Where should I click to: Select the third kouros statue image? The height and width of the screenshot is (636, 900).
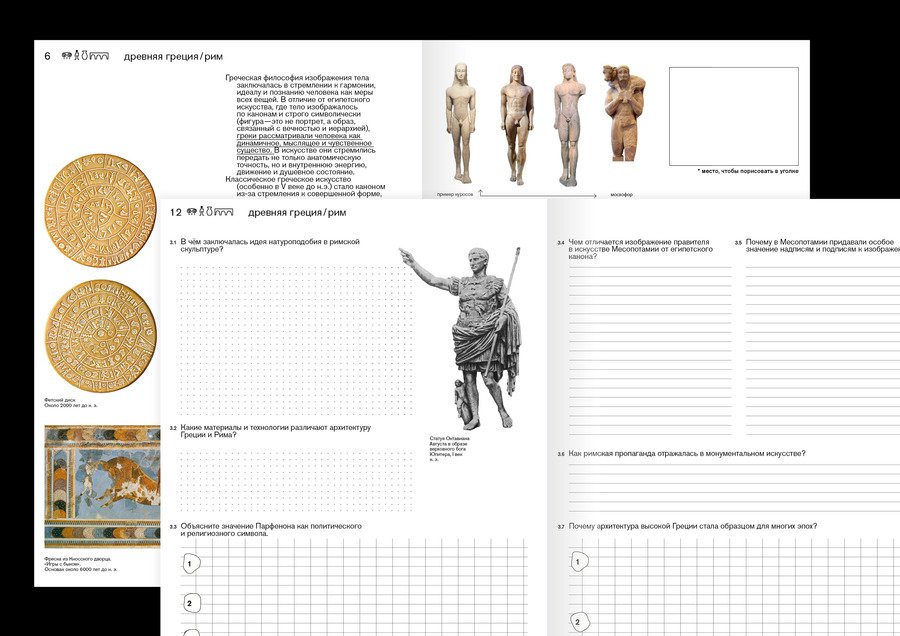568,124
